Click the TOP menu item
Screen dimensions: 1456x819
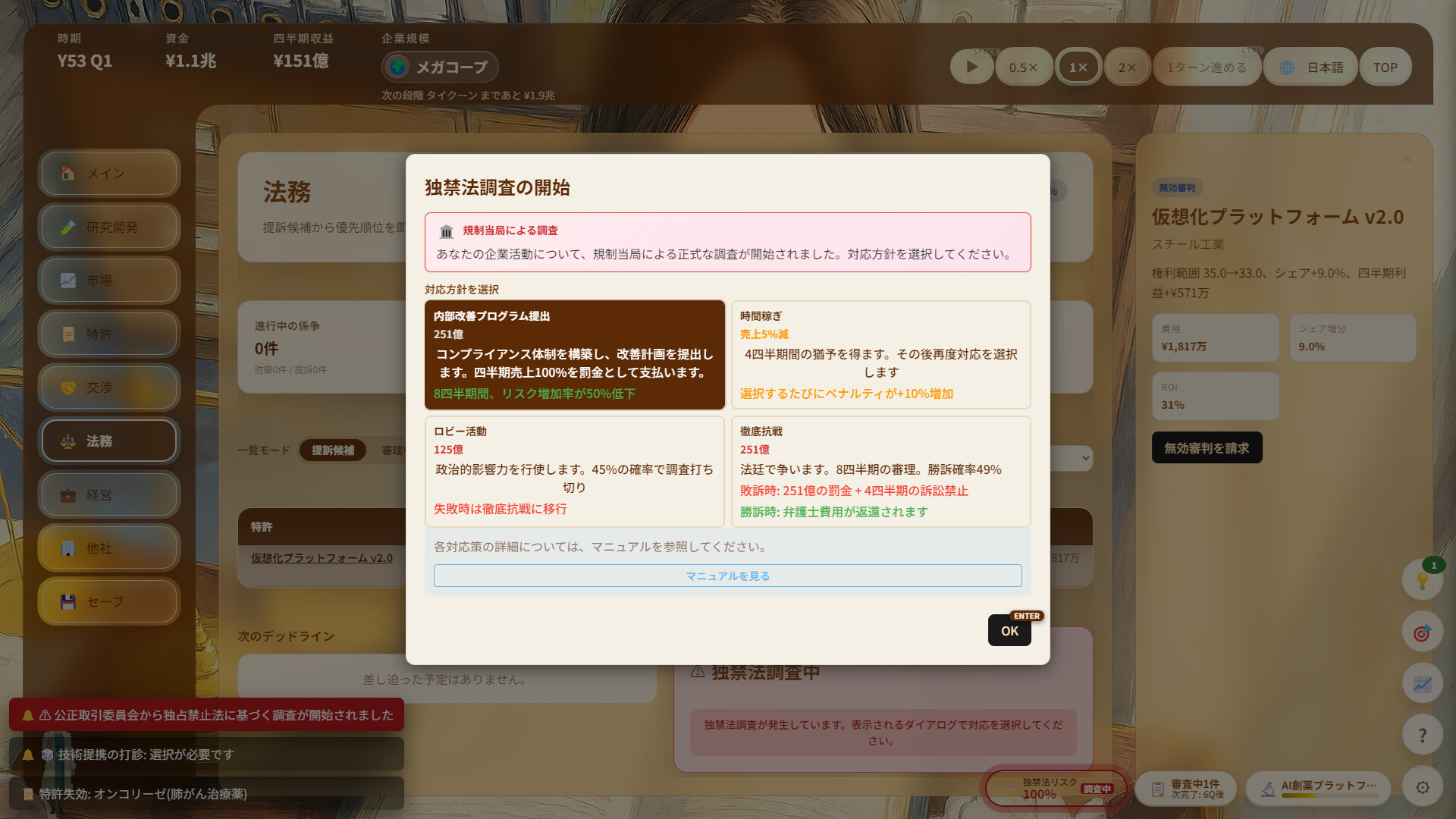tap(1385, 66)
